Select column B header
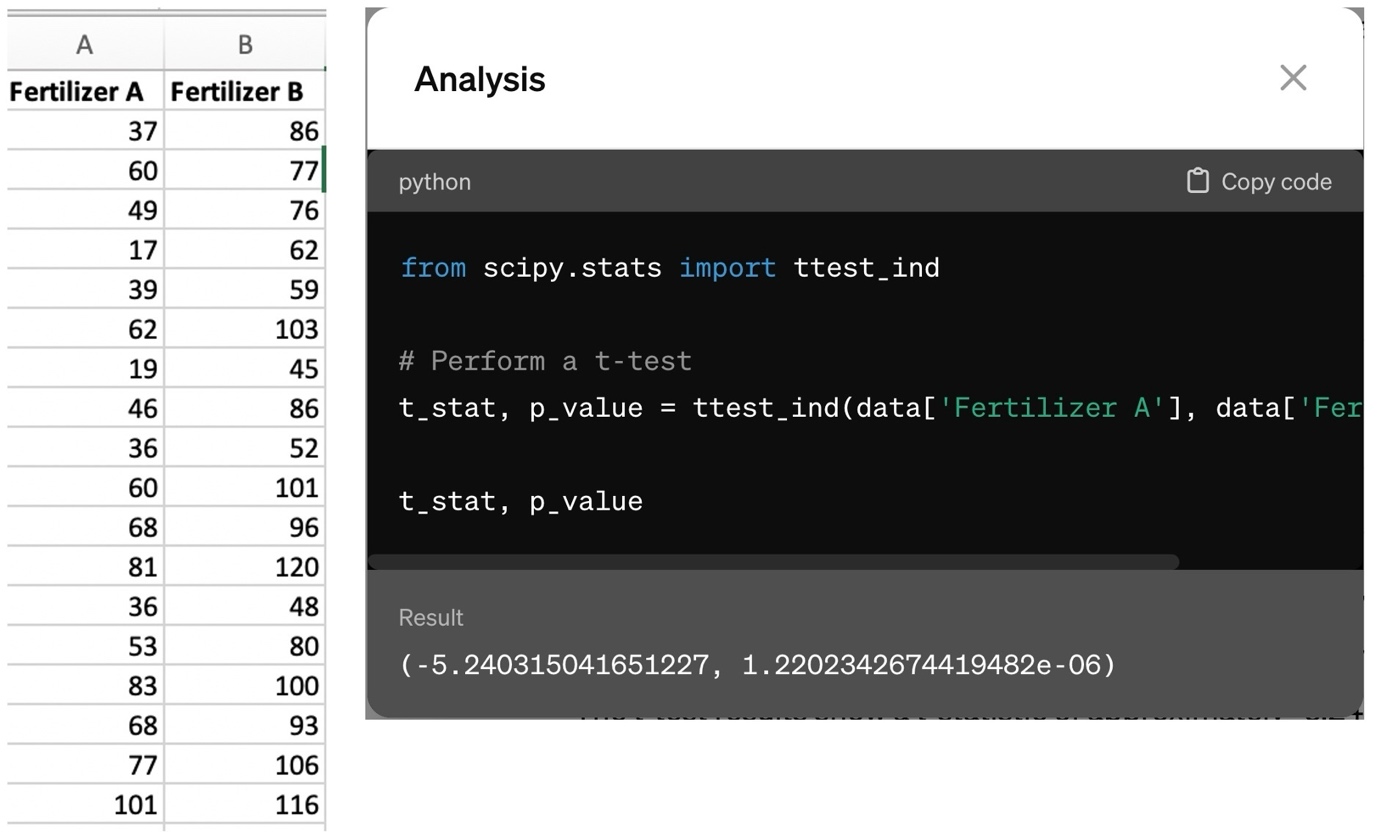 coord(245,45)
